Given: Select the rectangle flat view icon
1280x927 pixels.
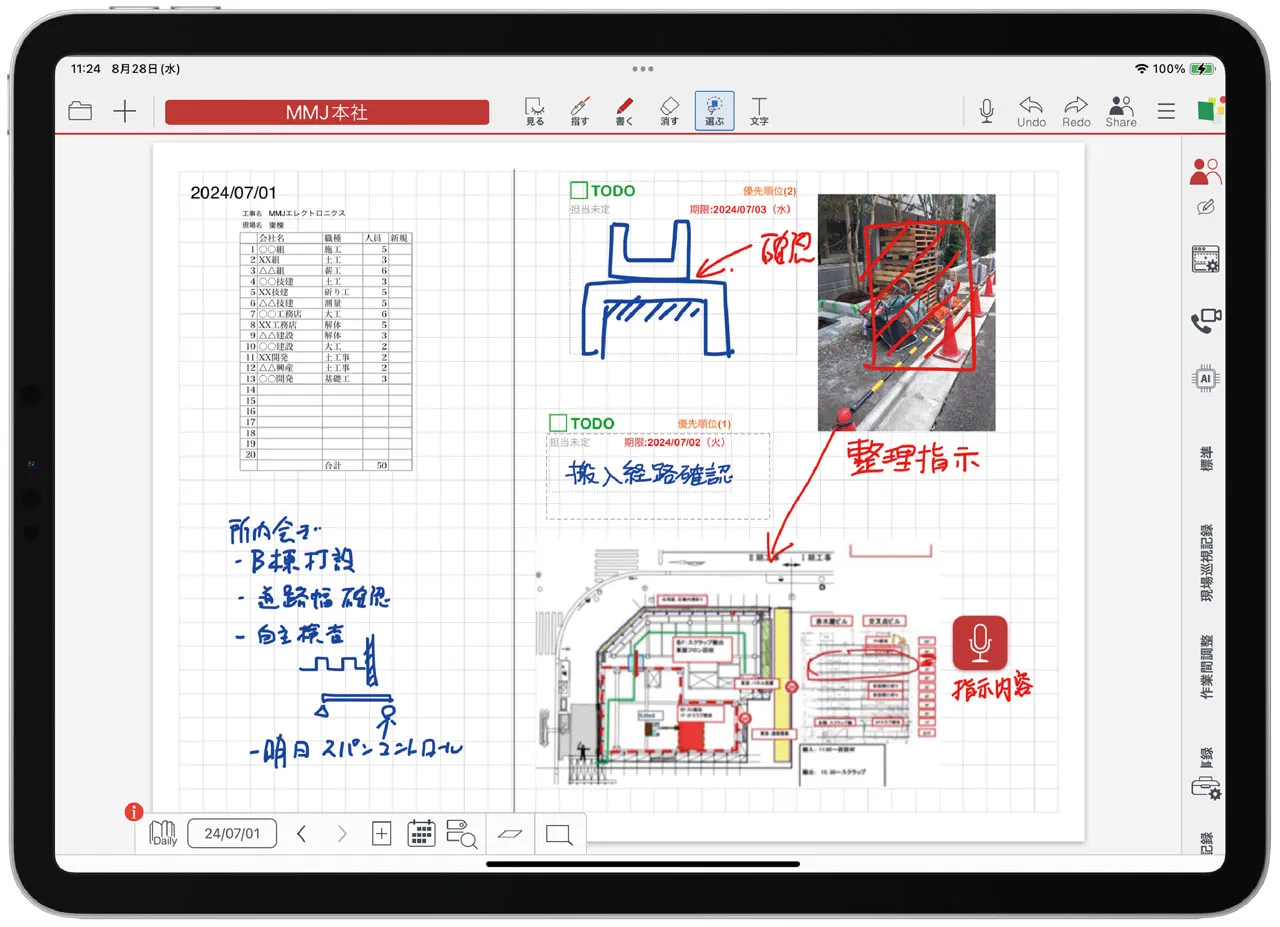Looking at the screenshot, I should [x=559, y=833].
